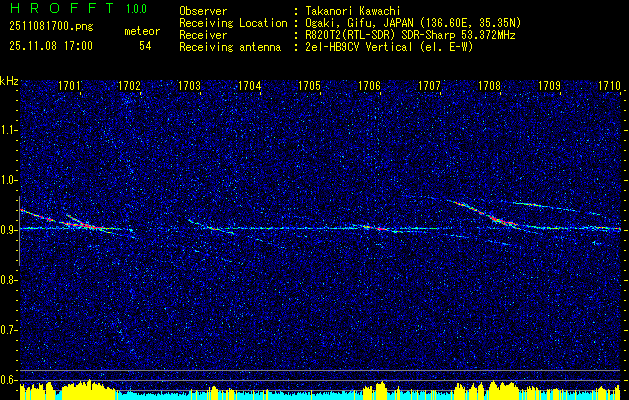Click the observer name Takanori Kawachi
Viewport: 629px width, 400px height.
coord(351,11)
